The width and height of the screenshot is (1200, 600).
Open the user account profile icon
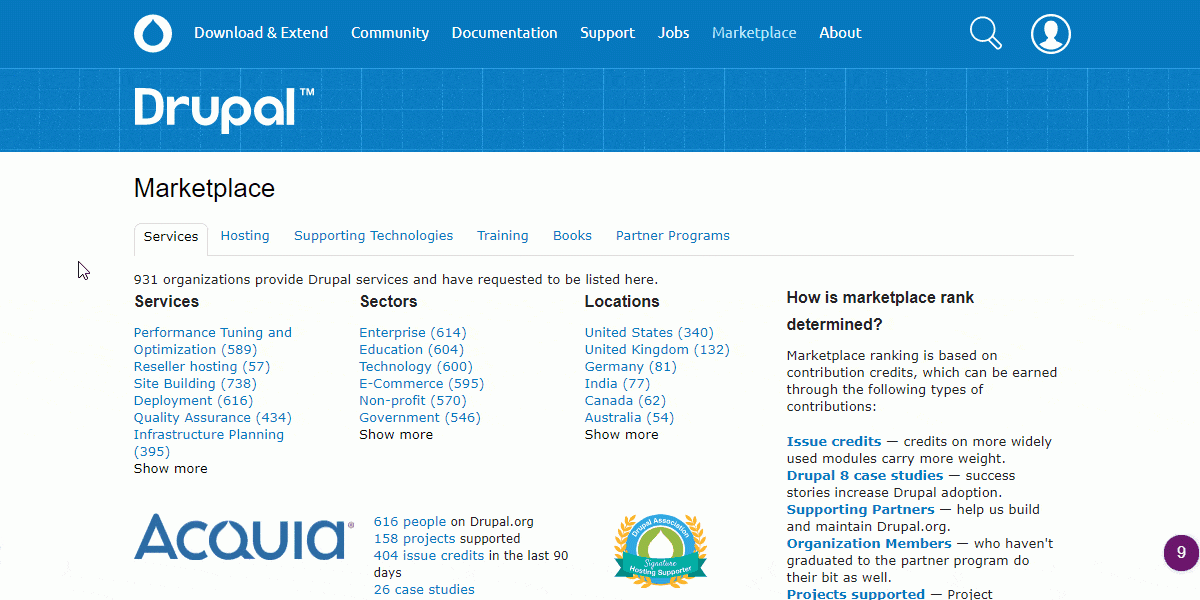[1051, 33]
